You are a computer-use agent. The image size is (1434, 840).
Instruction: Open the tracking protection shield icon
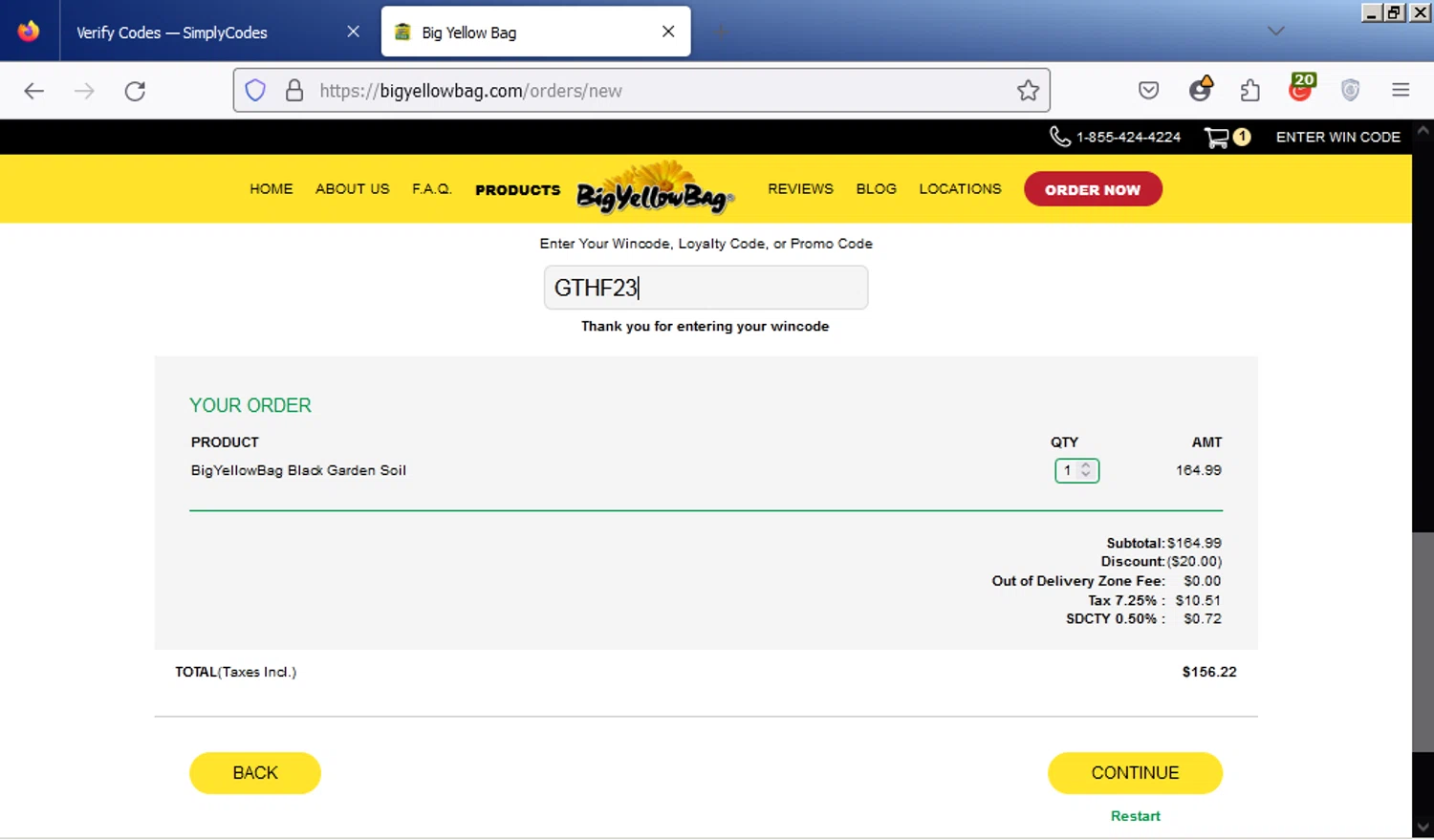pyautogui.click(x=255, y=91)
